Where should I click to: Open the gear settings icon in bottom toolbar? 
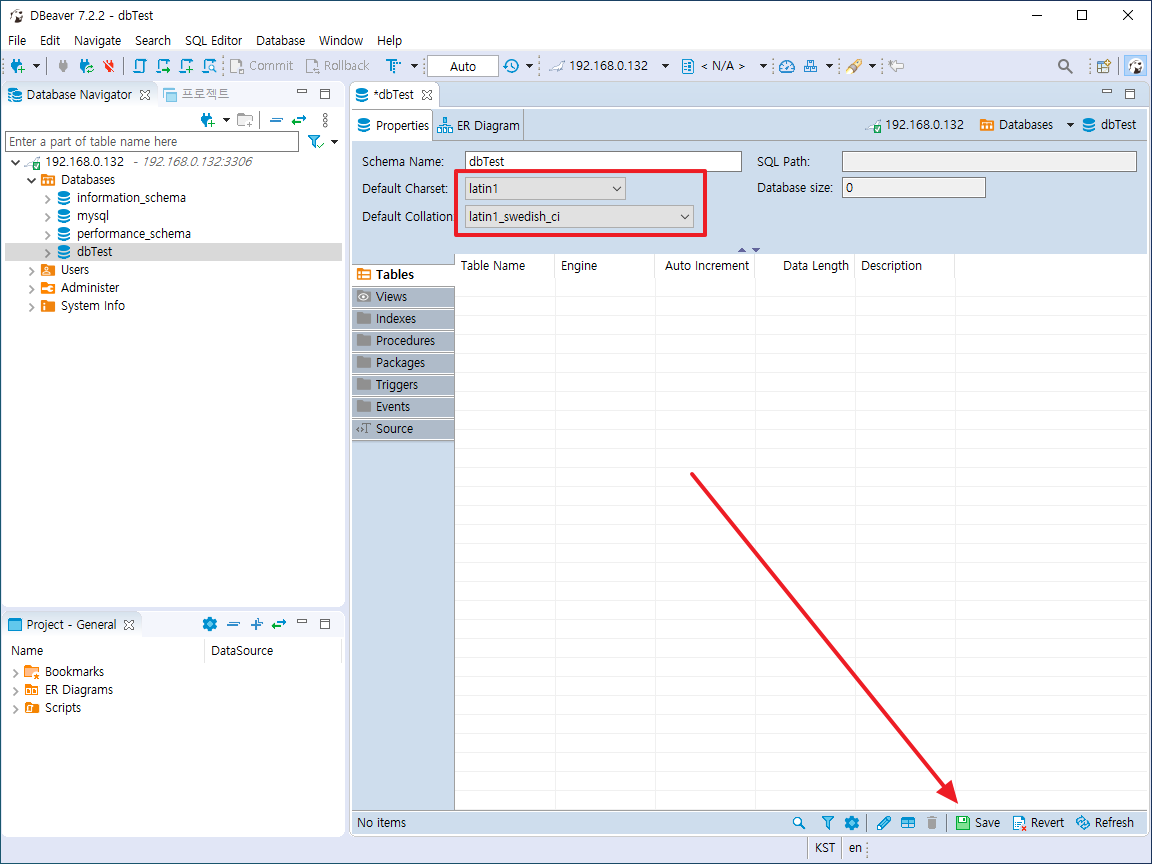coord(852,823)
